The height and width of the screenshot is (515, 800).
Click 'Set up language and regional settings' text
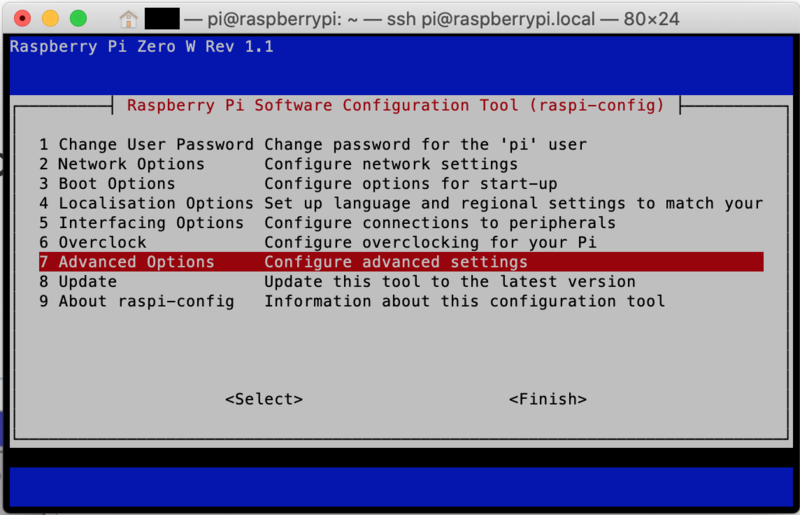(444, 203)
